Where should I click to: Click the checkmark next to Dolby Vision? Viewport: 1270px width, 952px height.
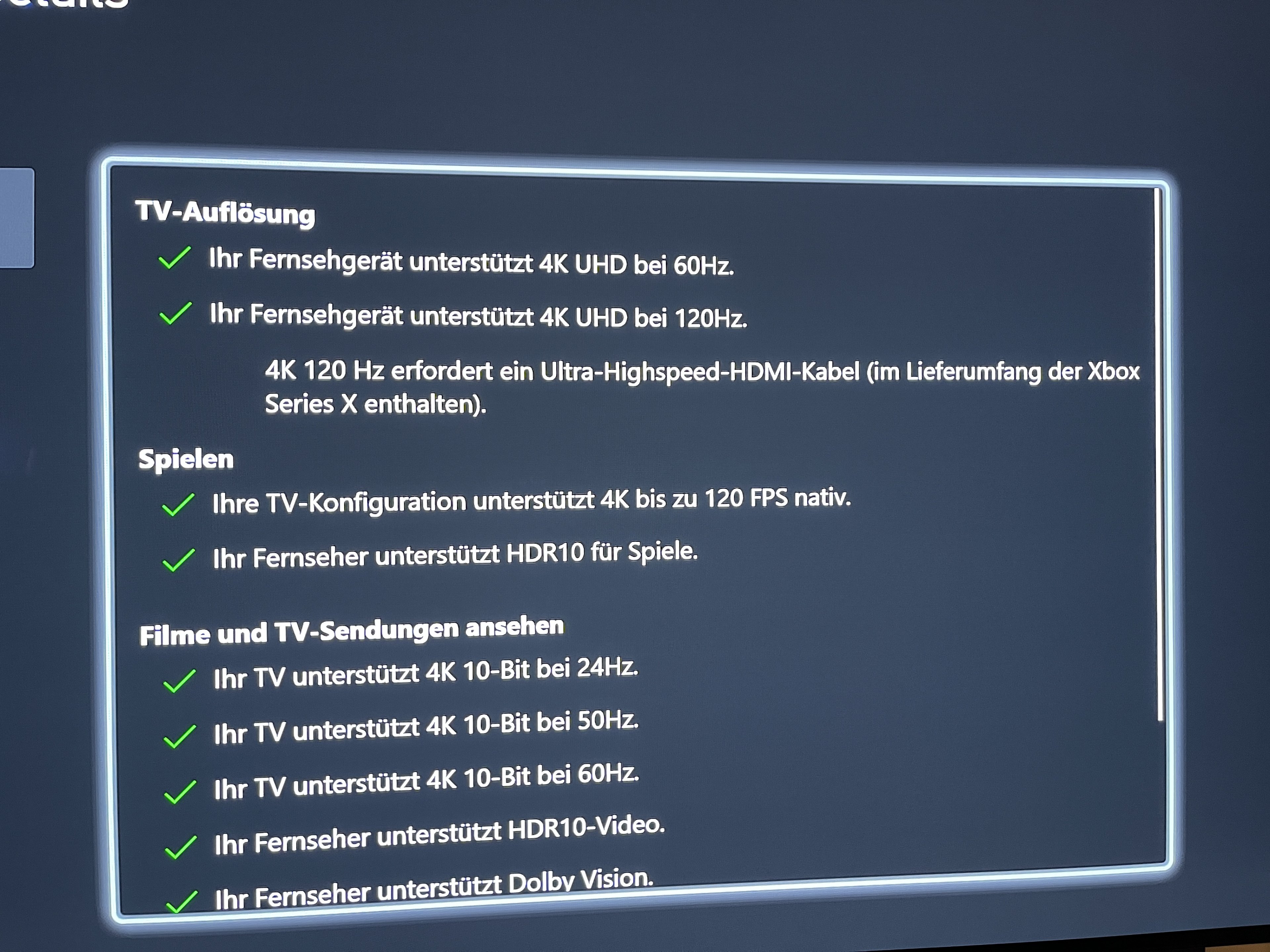(182, 901)
